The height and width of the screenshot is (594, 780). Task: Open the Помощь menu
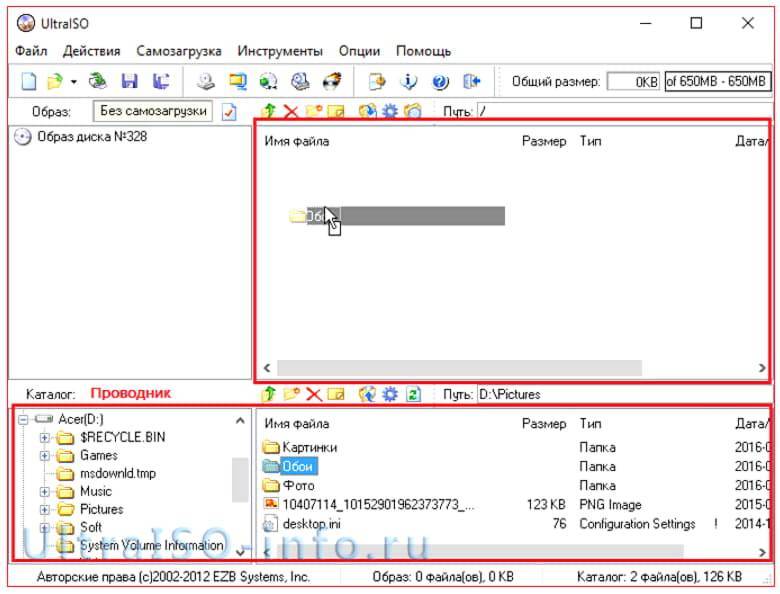[x=423, y=51]
